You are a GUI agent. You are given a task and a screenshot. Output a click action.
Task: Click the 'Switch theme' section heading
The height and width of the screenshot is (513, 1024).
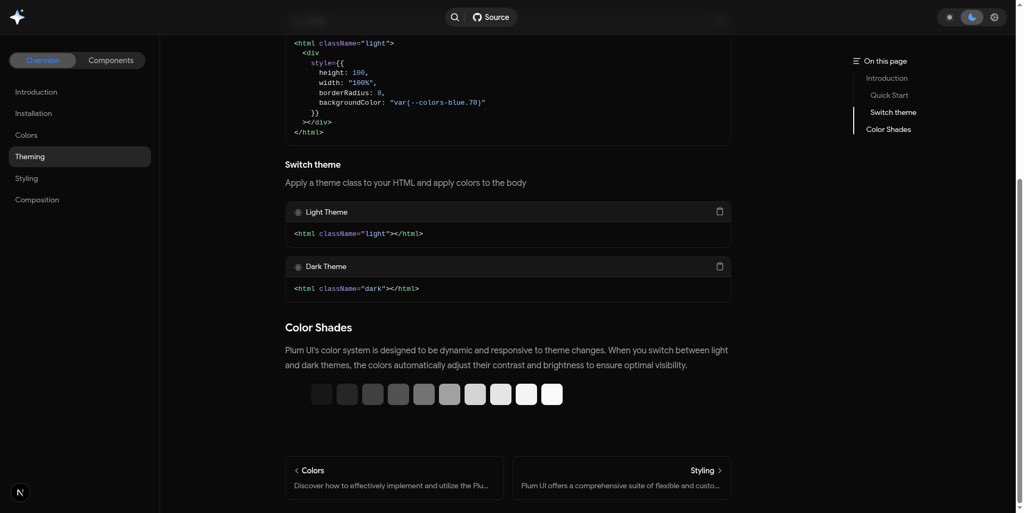[x=313, y=164]
